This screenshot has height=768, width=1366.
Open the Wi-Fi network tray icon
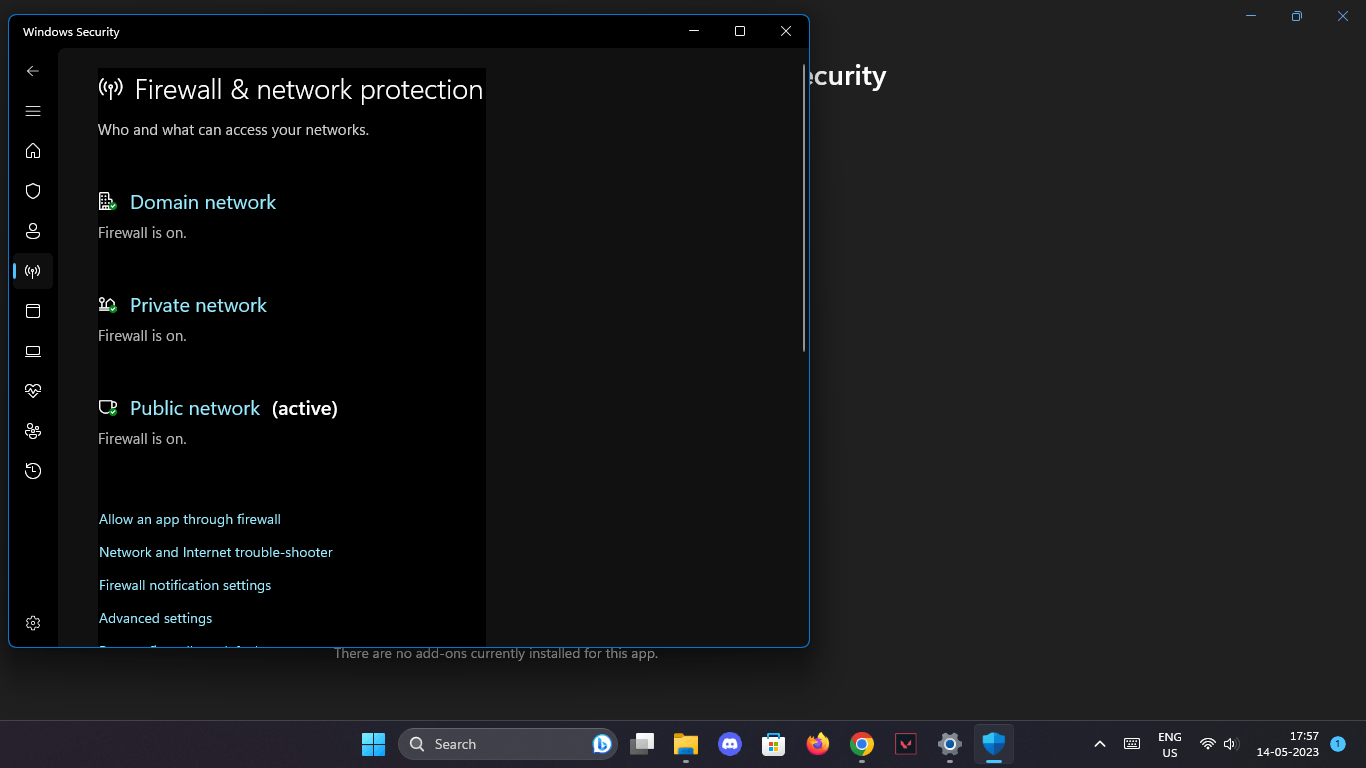(1207, 744)
